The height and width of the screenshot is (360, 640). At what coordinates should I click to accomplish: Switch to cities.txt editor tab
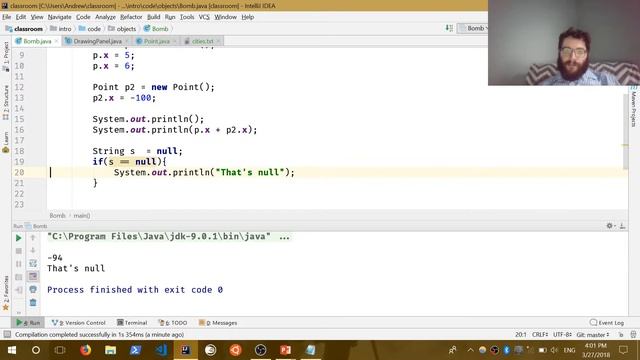(x=202, y=41)
